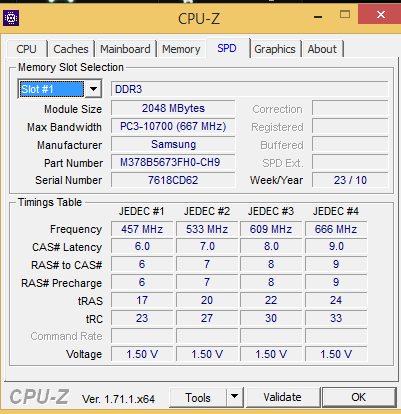This screenshot has width=401, height=414.
Task: Click the empty Buffered field
Action: (x=350, y=144)
